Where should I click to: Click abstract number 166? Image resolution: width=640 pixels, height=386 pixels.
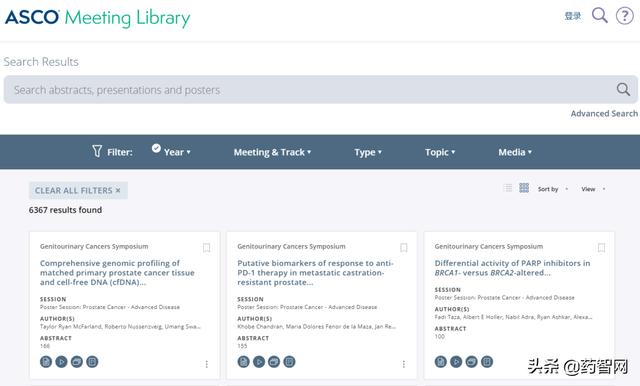pyautogui.click(x=45, y=346)
